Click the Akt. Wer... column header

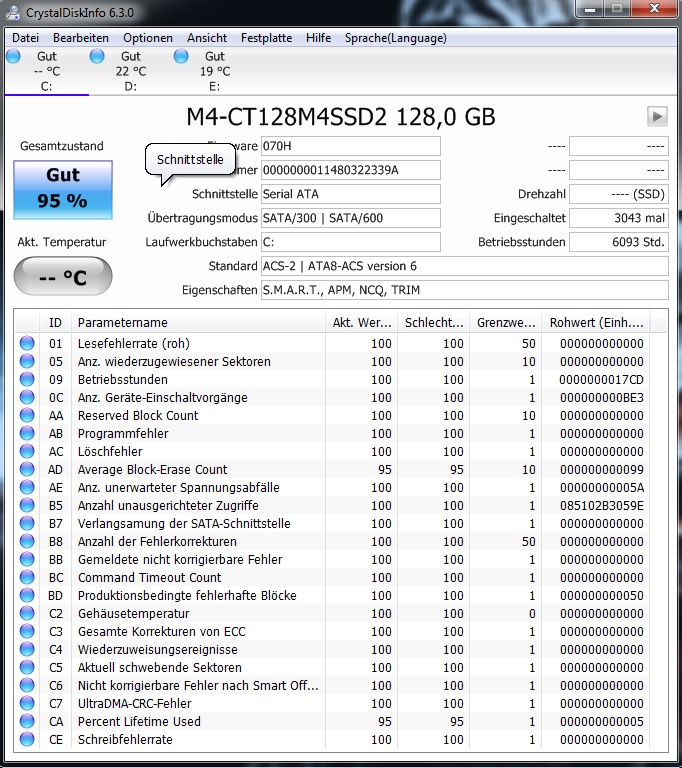pyautogui.click(x=362, y=323)
